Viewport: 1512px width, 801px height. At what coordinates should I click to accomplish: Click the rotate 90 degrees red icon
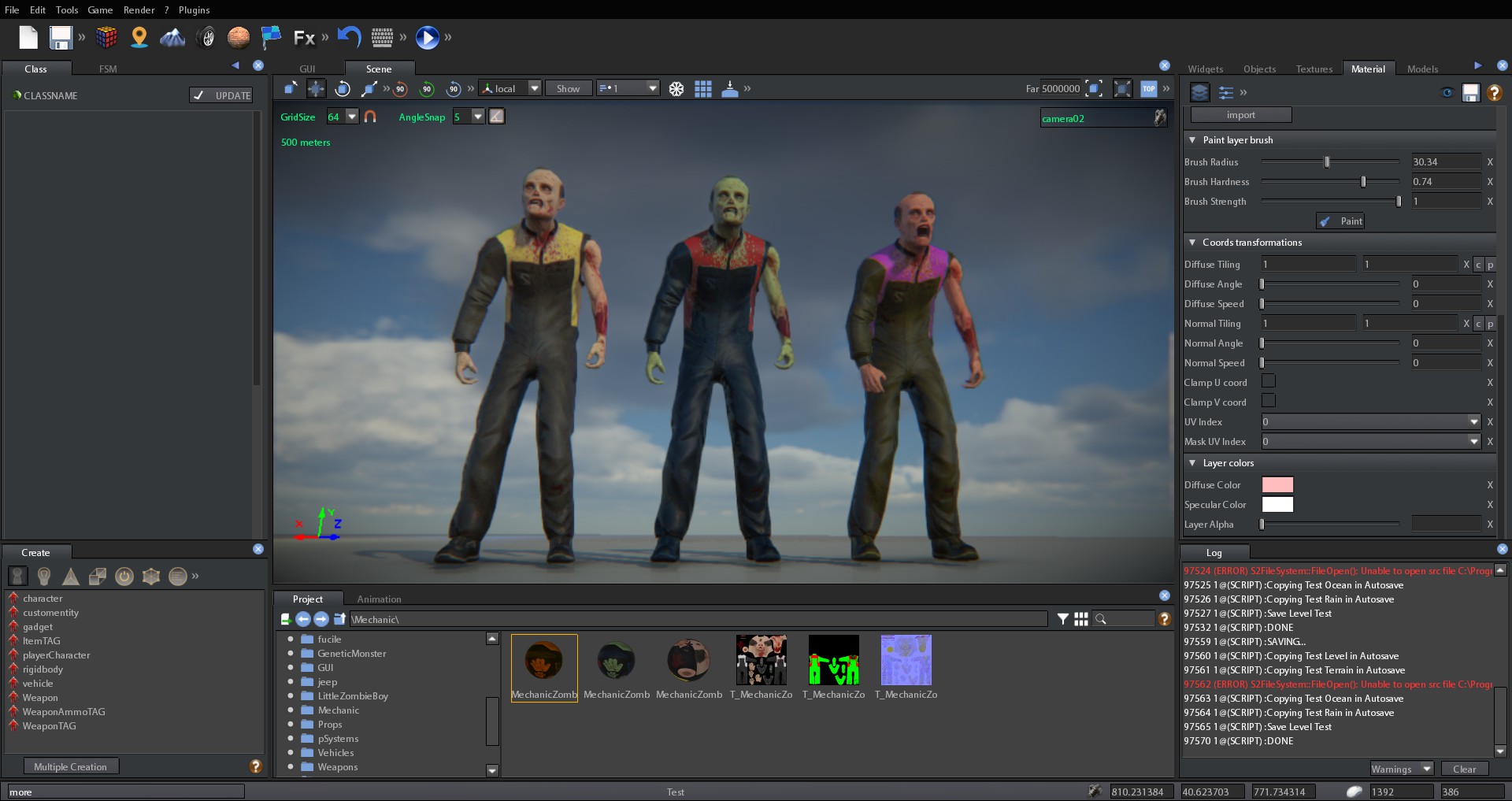click(400, 89)
